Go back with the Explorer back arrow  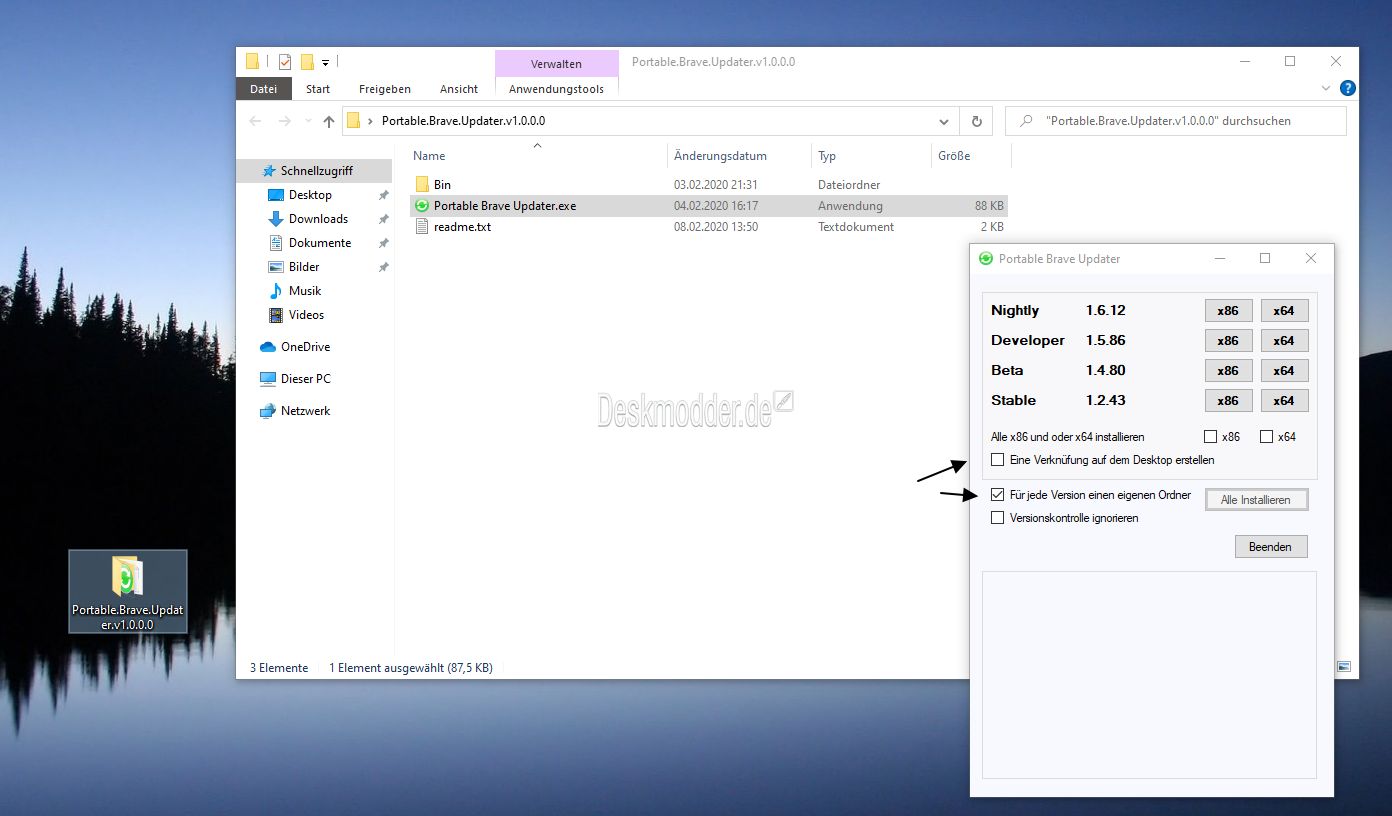coord(255,121)
